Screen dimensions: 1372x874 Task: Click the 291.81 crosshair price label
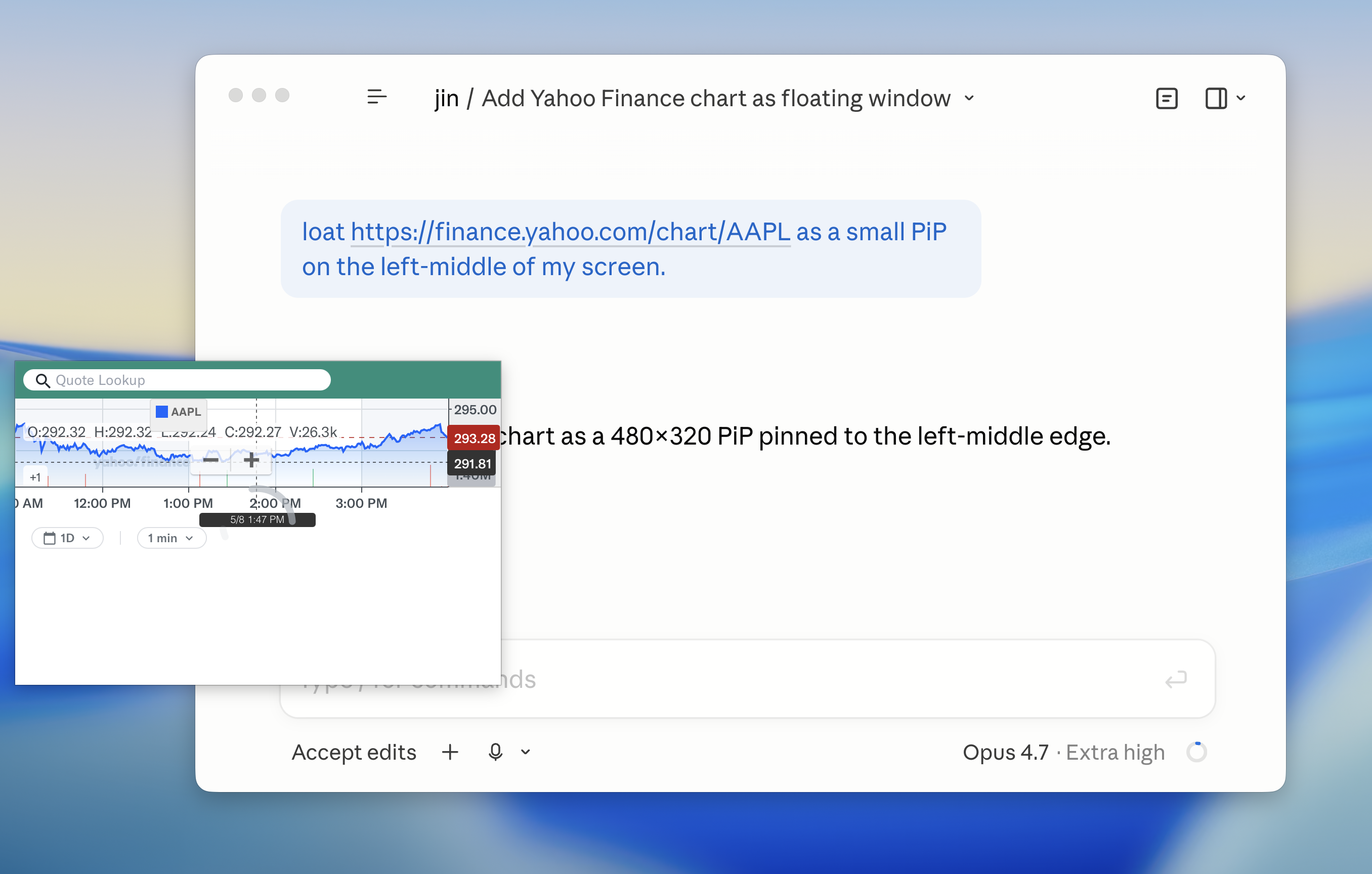(472, 464)
